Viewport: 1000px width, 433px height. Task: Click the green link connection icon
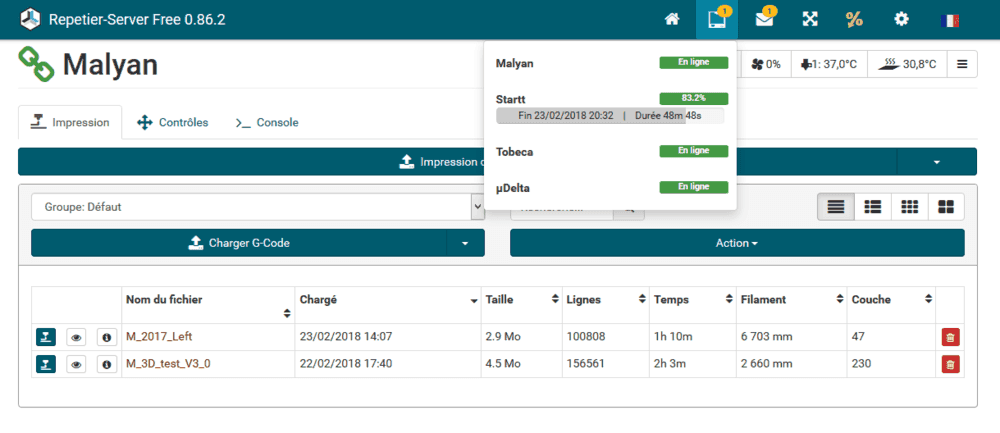coord(36,64)
